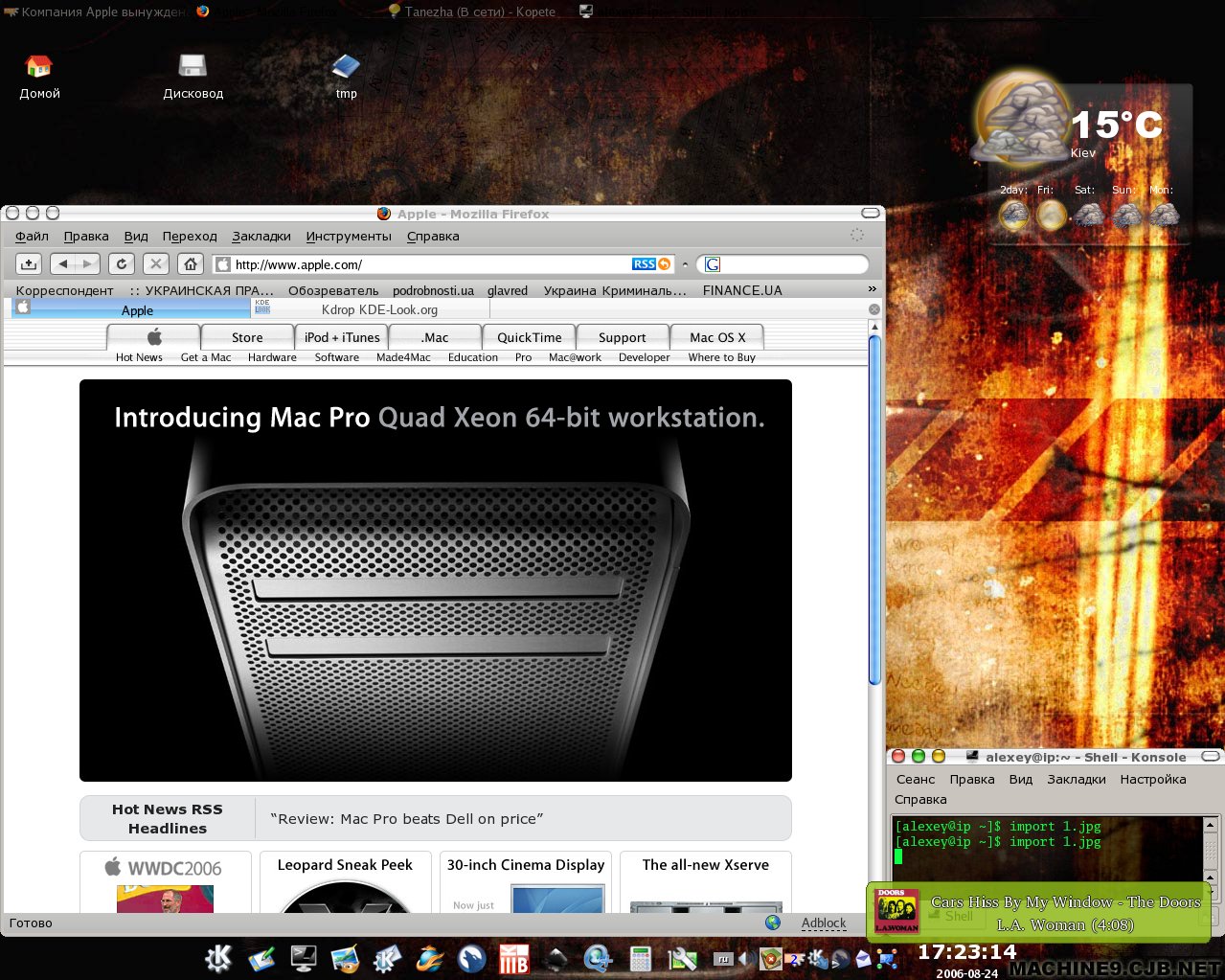Open the Leopard Sneak Peek promo
Screen dimensions: 1225x980
345,881
